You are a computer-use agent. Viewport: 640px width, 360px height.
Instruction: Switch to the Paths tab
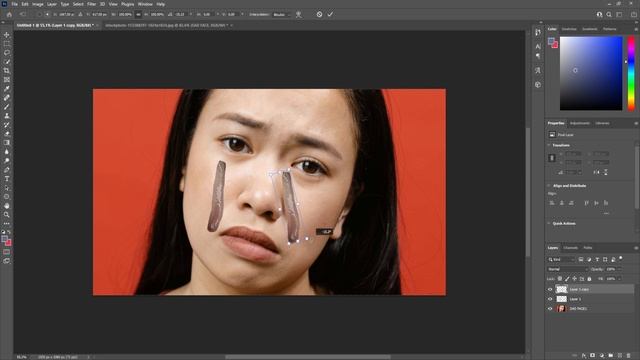coord(588,248)
